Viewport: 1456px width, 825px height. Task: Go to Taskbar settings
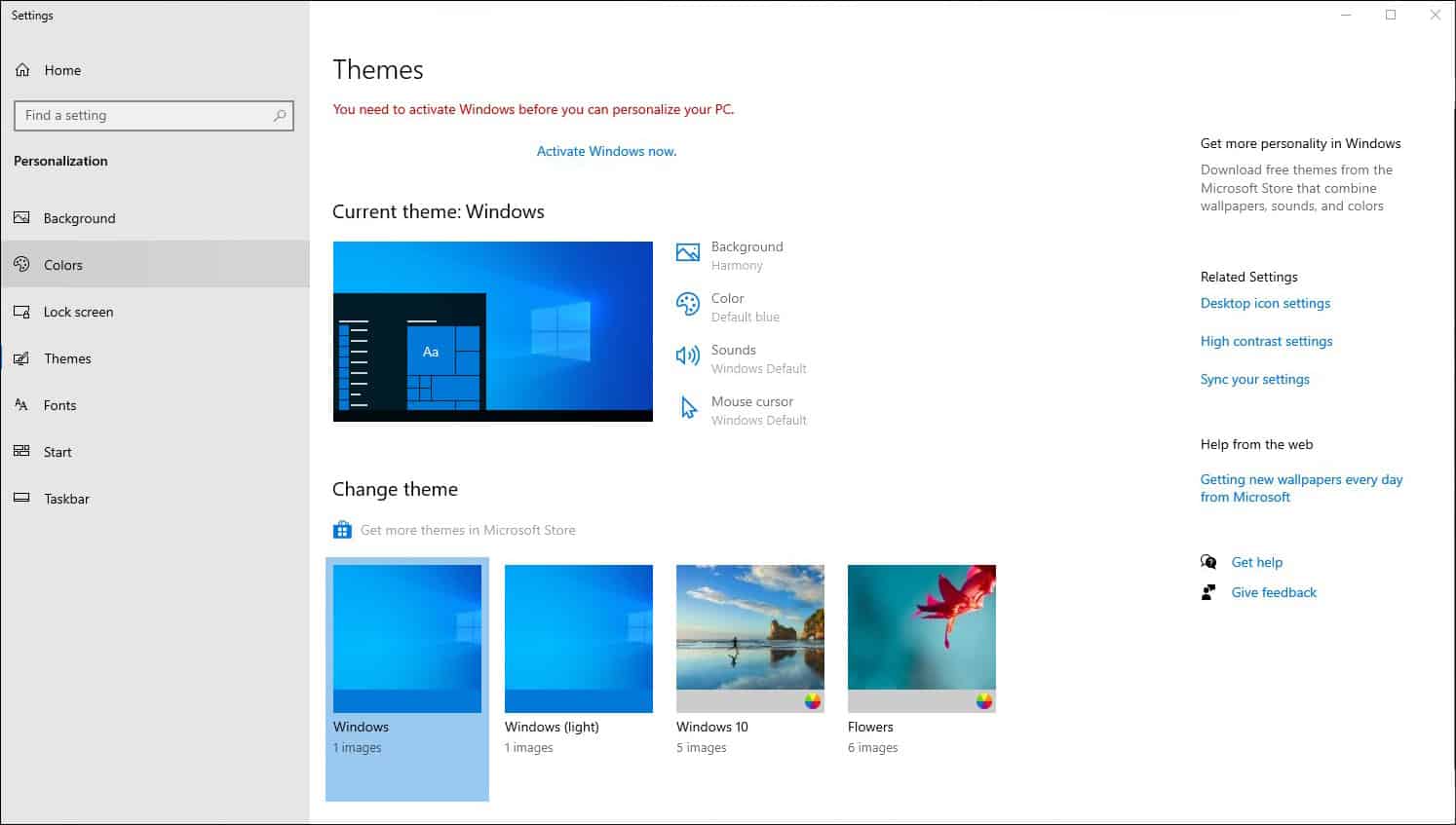coord(155,499)
